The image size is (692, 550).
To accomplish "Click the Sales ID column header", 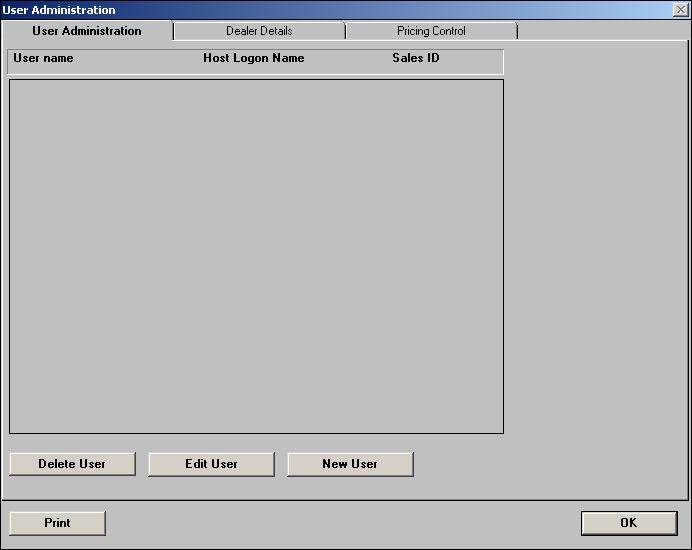I will point(415,58).
